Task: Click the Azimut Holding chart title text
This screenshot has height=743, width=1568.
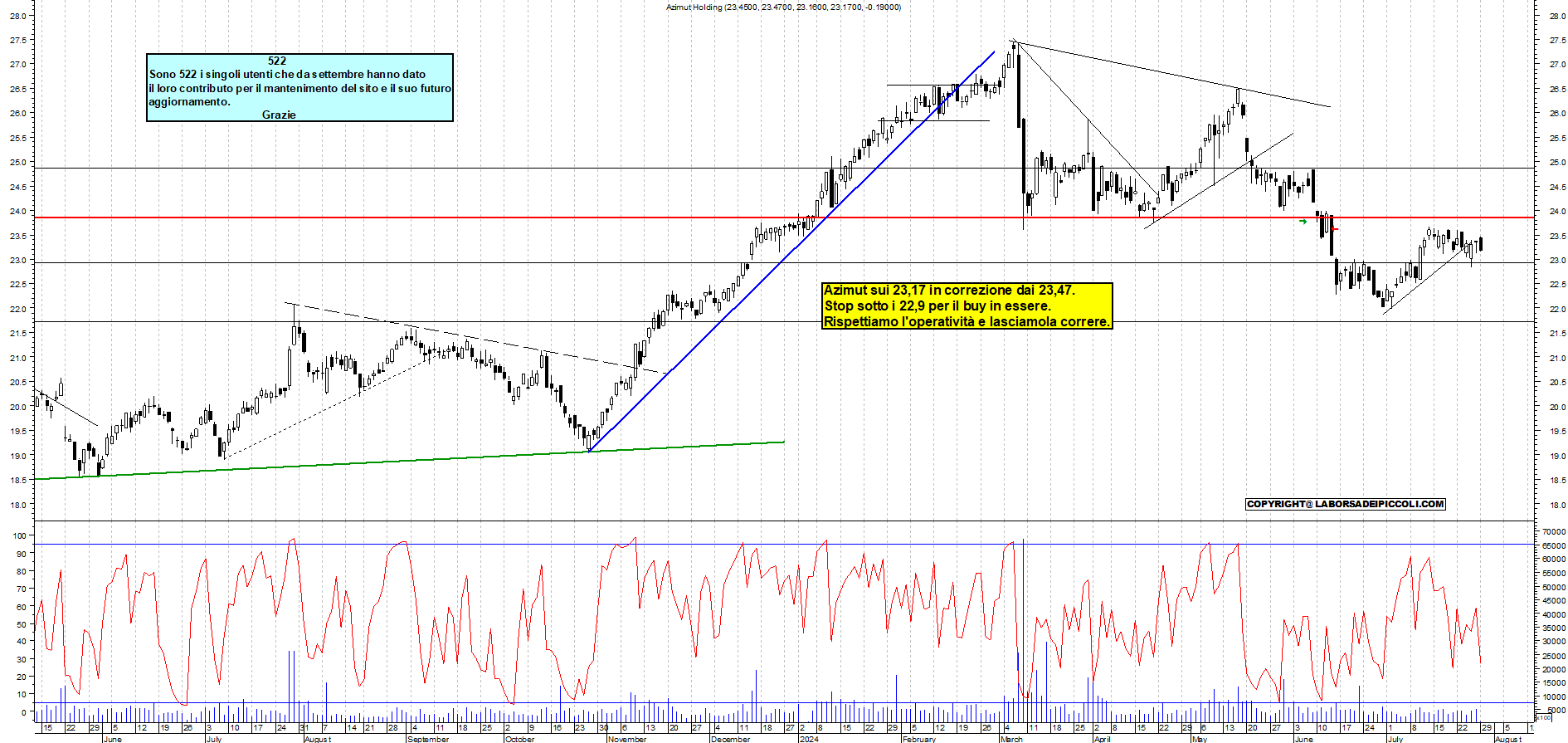Action: coord(783,7)
